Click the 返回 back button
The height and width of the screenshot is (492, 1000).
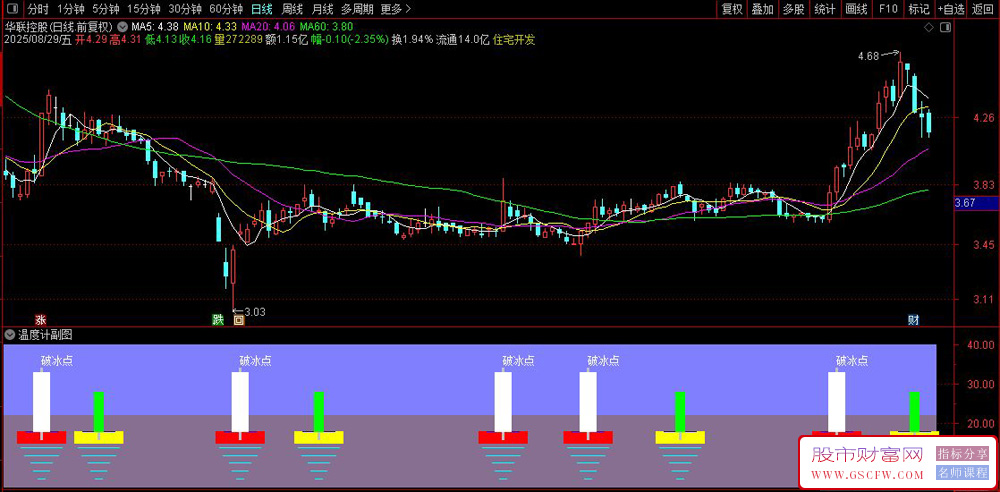tap(984, 9)
